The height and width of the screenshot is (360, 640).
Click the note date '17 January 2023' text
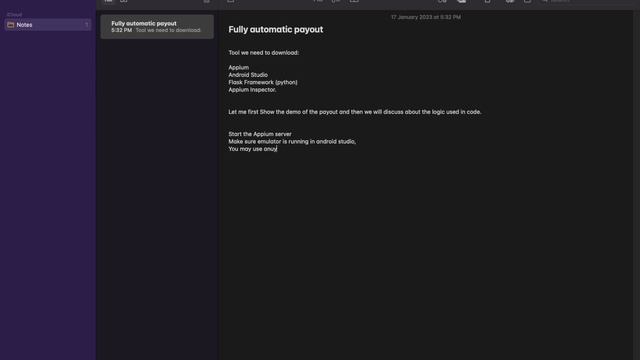click(x=426, y=17)
